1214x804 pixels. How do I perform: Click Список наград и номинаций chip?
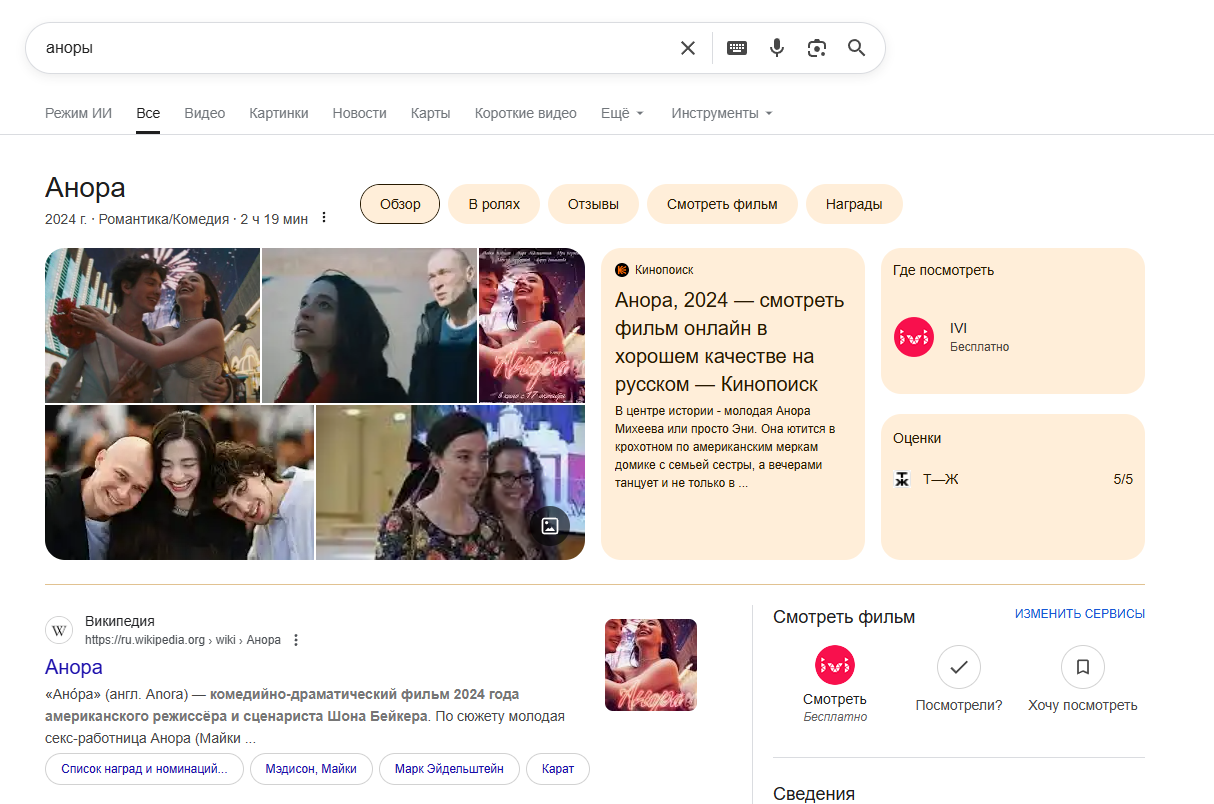click(144, 769)
